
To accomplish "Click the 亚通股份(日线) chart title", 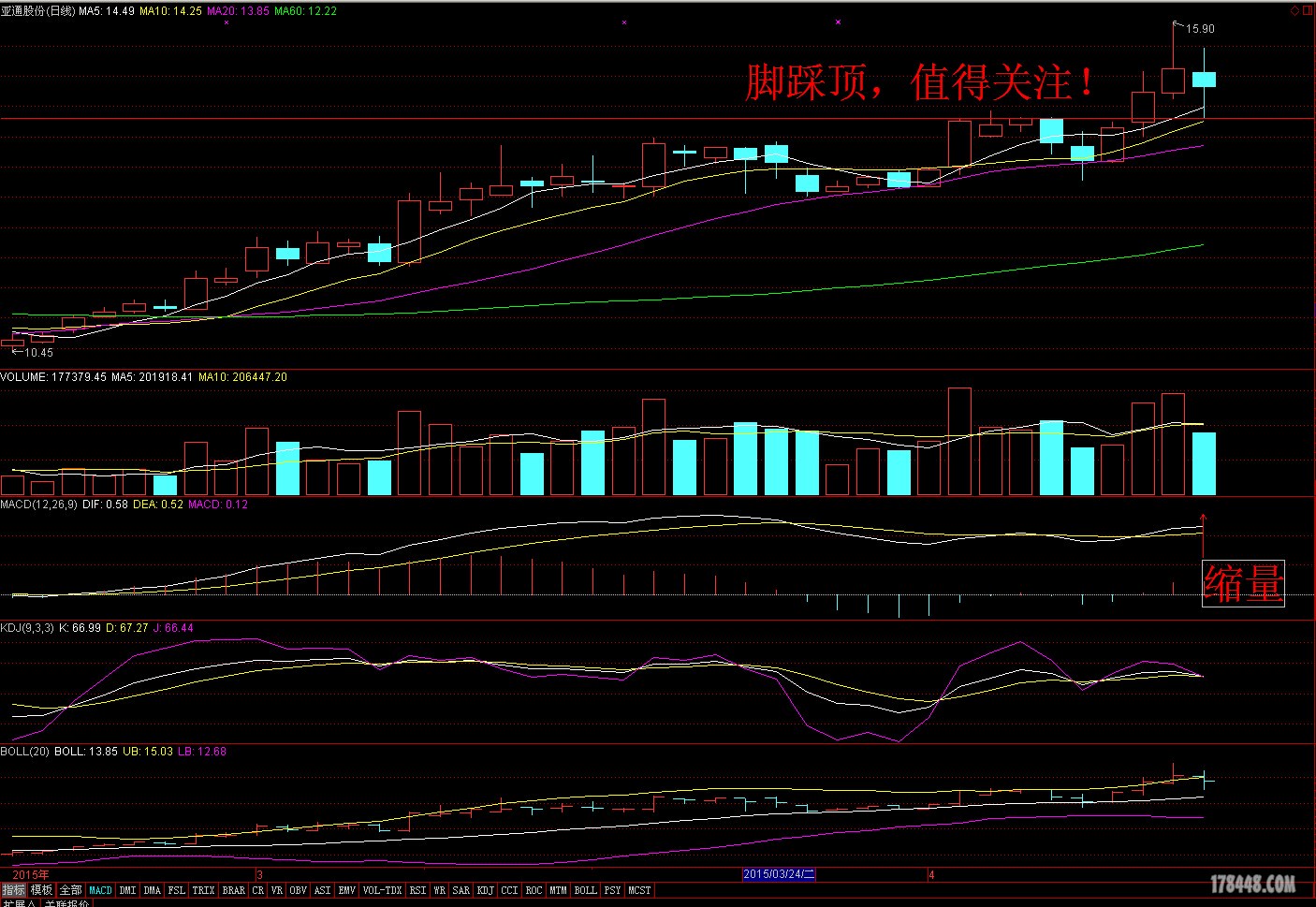I will pos(38,11).
